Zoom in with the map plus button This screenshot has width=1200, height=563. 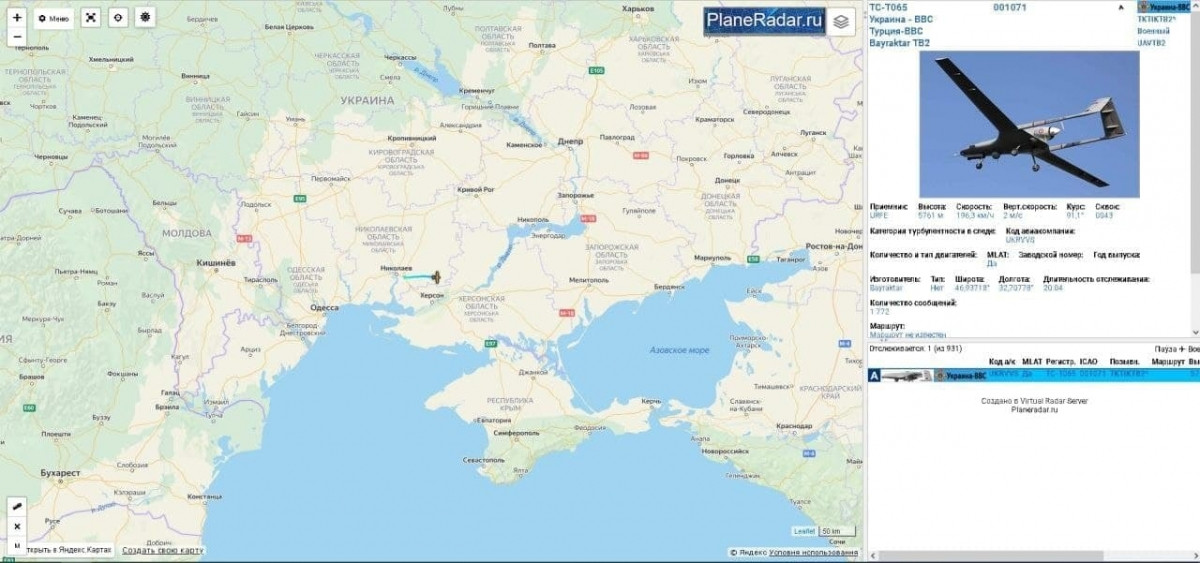click(x=17, y=18)
